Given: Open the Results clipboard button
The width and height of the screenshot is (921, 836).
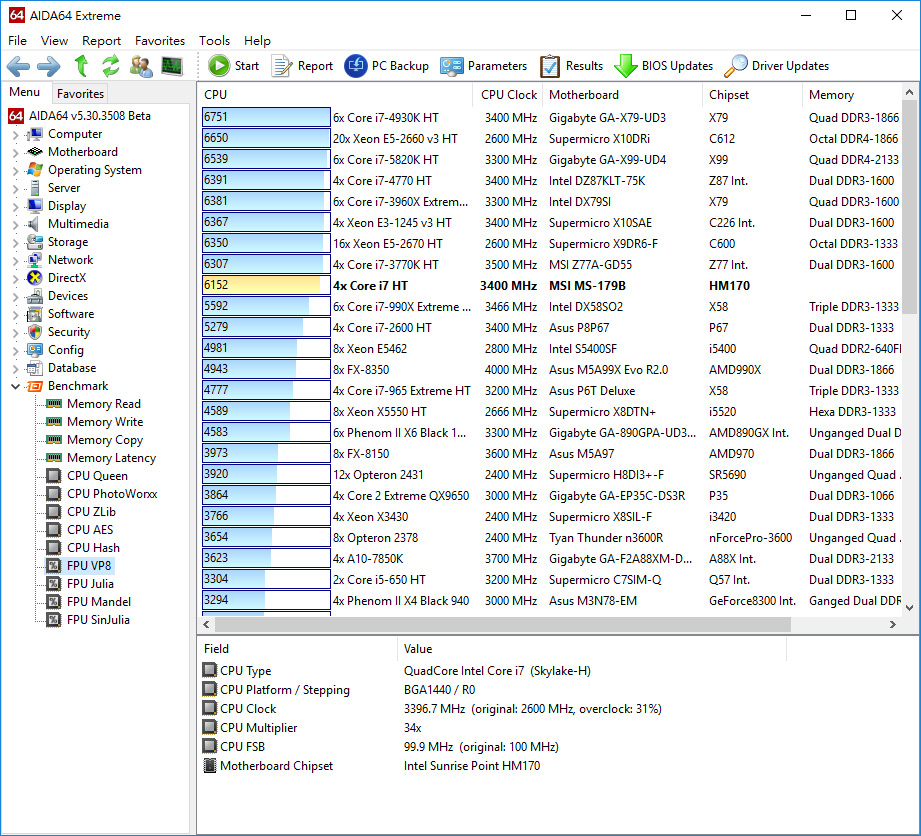Looking at the screenshot, I should [x=572, y=66].
